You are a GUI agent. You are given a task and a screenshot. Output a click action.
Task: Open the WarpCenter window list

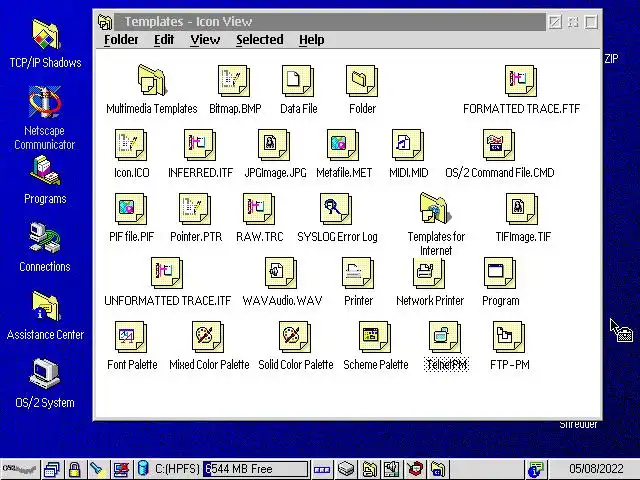[52, 469]
